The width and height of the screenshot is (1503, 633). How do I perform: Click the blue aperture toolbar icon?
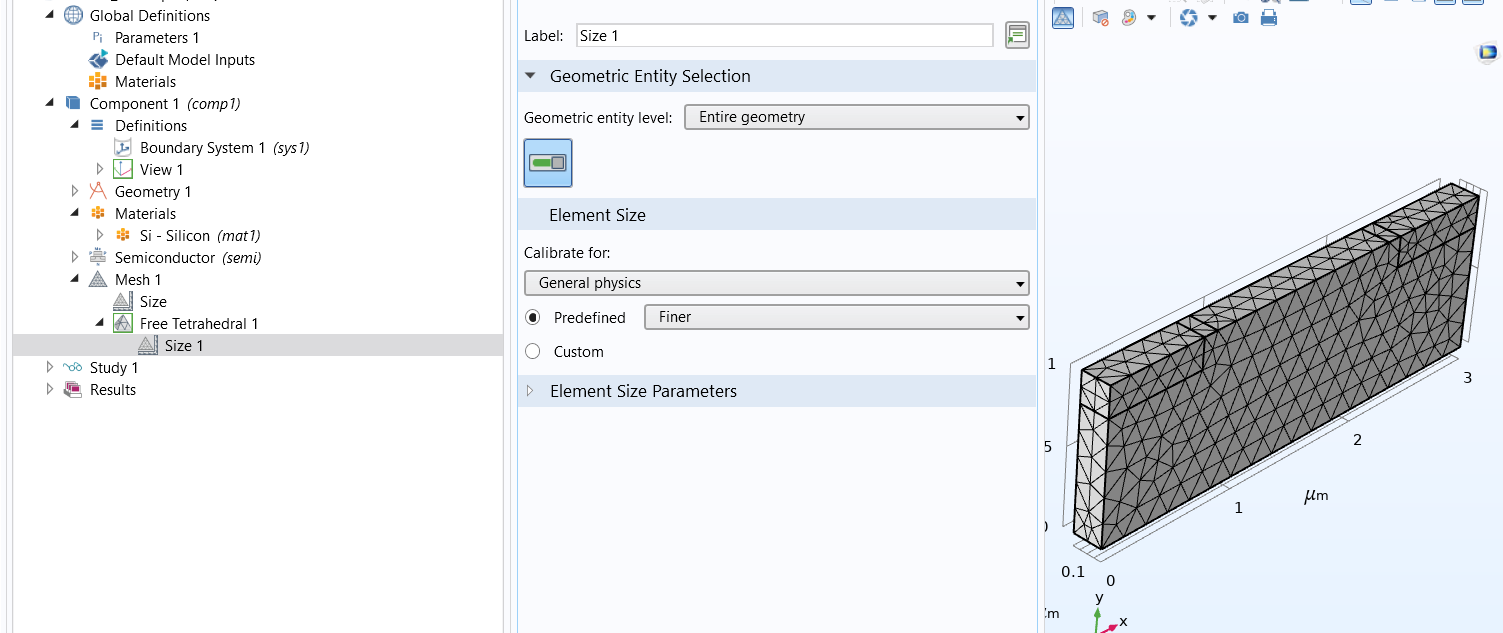click(1189, 18)
